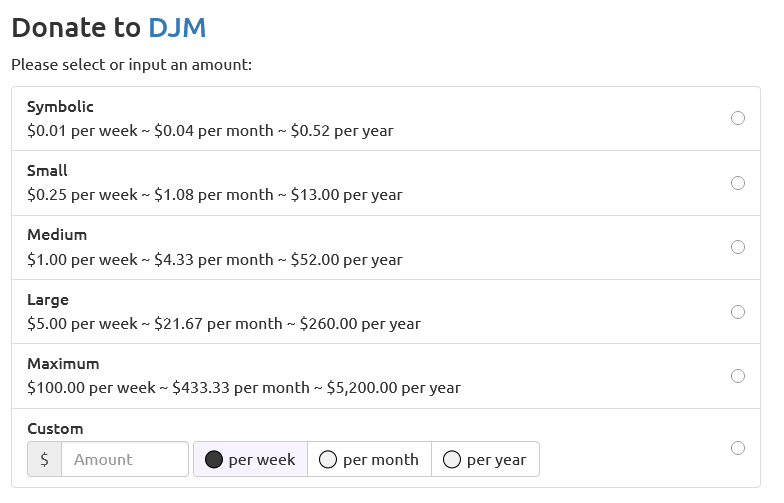
Task: Select the Custom amount radio button
Action: point(738,448)
